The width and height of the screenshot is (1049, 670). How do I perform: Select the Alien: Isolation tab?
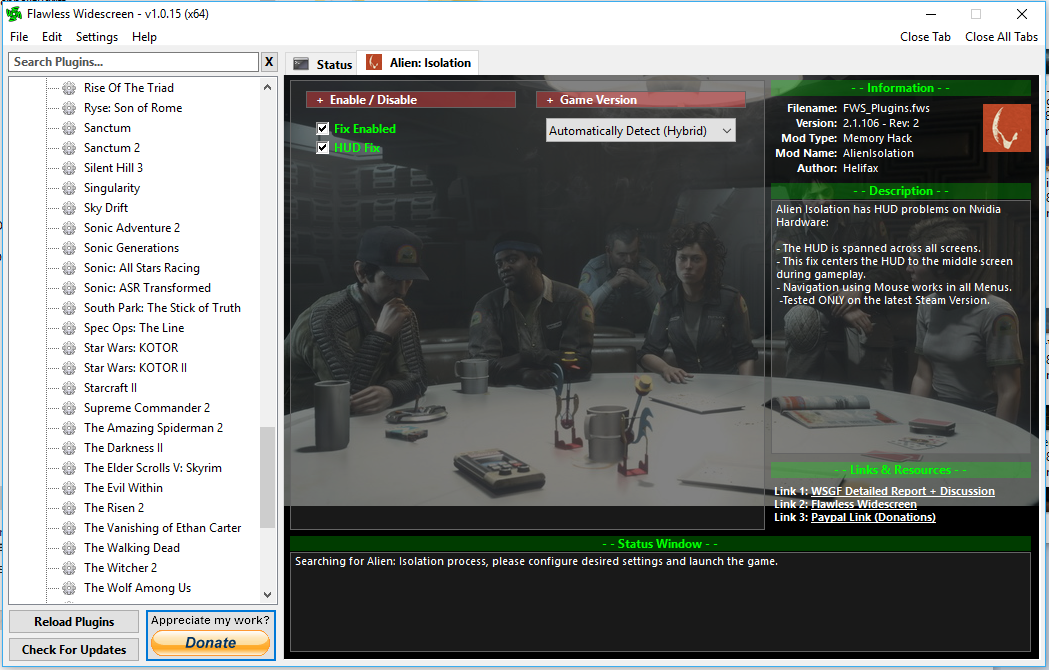coord(417,62)
